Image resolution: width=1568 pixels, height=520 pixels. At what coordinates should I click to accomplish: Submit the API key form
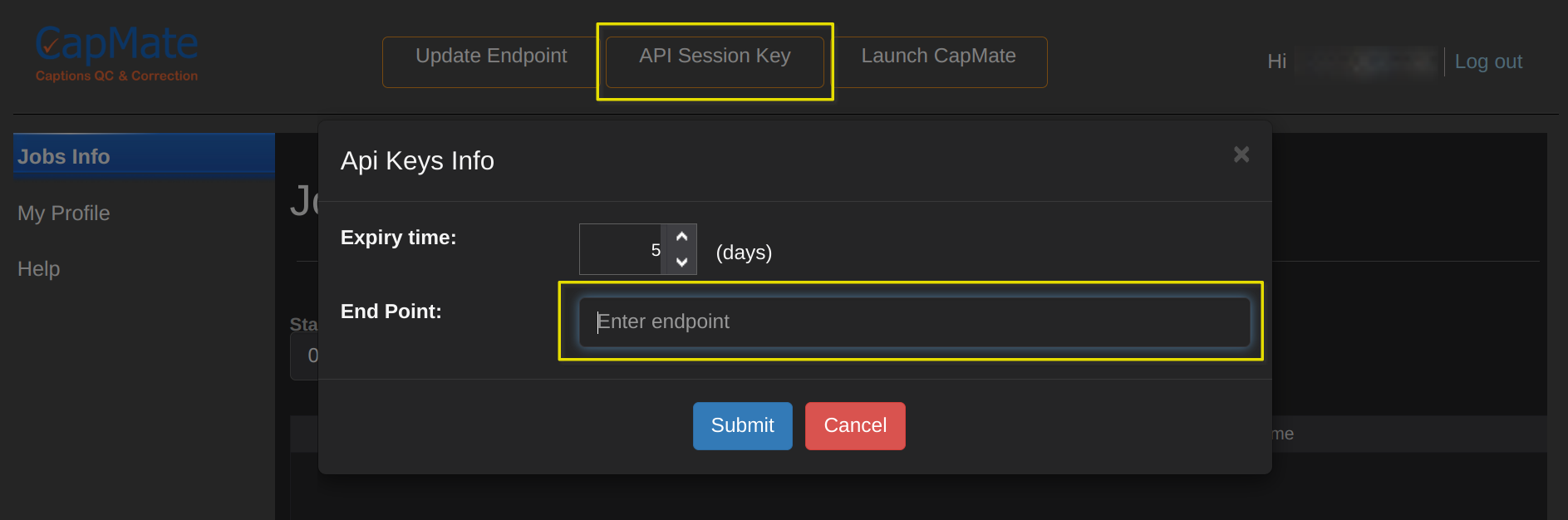click(742, 426)
